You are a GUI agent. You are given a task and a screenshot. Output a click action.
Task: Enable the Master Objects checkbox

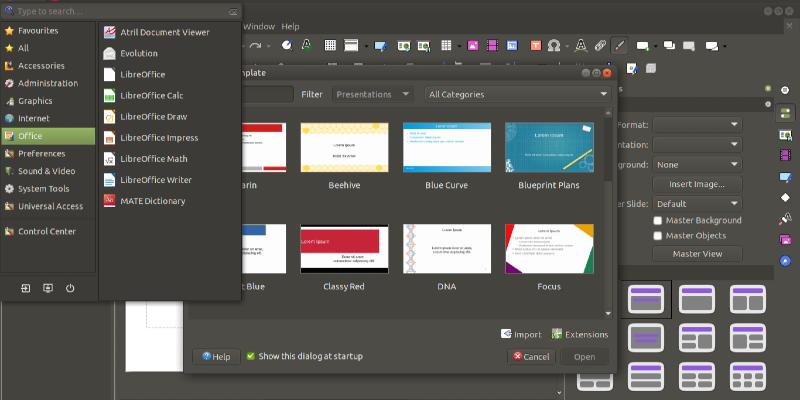(x=658, y=236)
